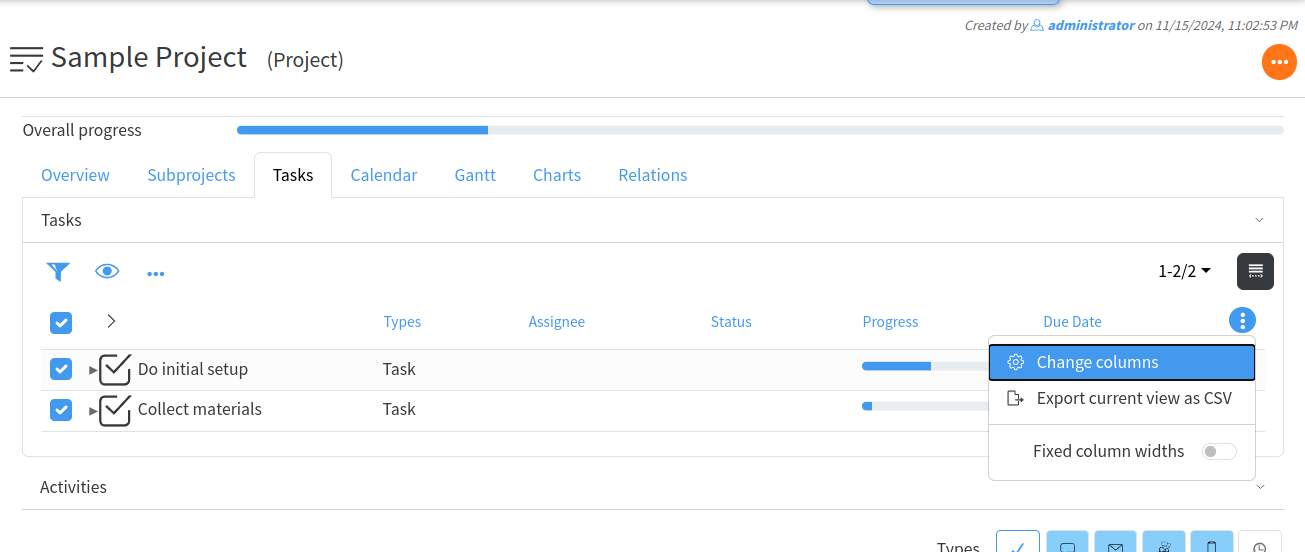Uncheck the Collect materials checkbox

[x=61, y=410]
